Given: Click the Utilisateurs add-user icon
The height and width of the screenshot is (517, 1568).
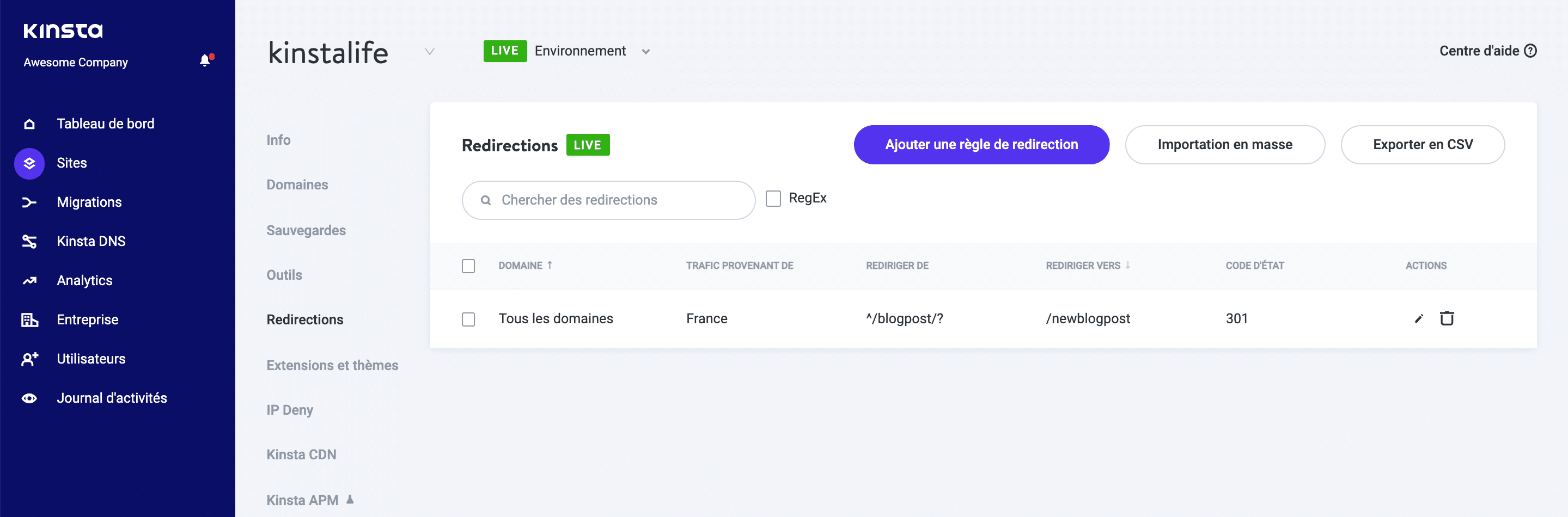Looking at the screenshot, I should point(29,359).
